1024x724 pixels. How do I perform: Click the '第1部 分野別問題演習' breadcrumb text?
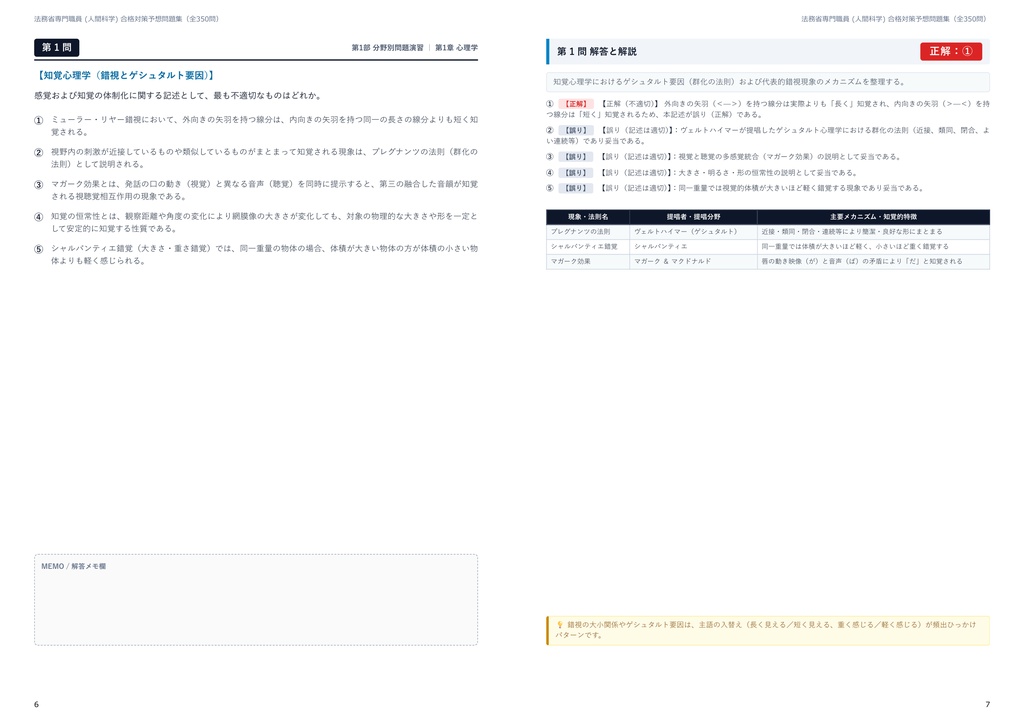point(387,48)
